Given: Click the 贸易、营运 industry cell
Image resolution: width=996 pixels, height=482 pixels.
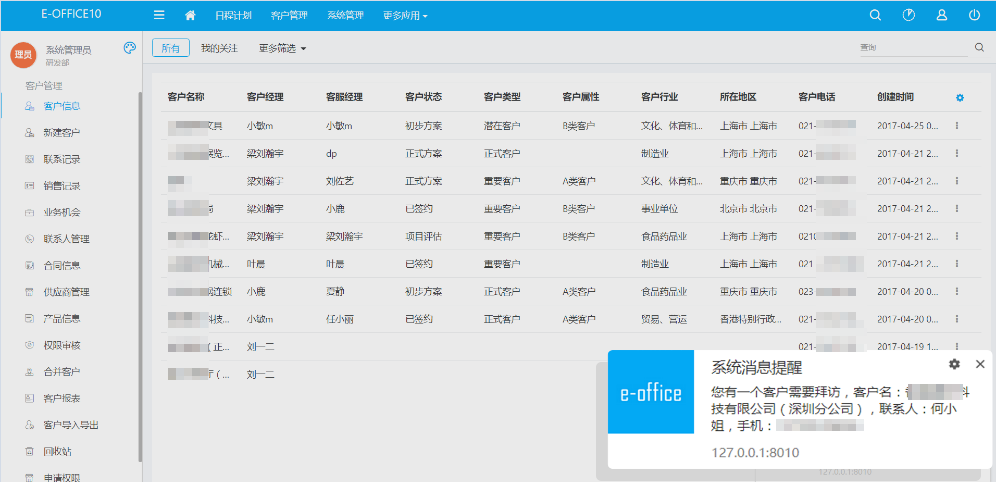Looking at the screenshot, I should pos(664,319).
